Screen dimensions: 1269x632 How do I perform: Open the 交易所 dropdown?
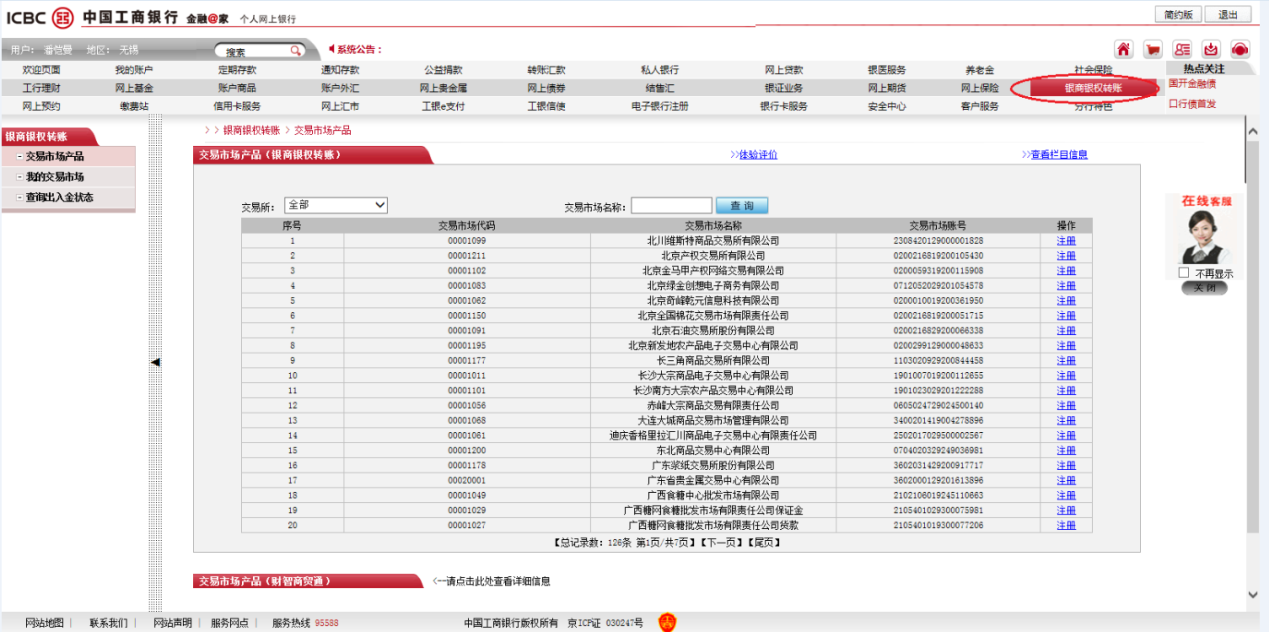(336, 205)
